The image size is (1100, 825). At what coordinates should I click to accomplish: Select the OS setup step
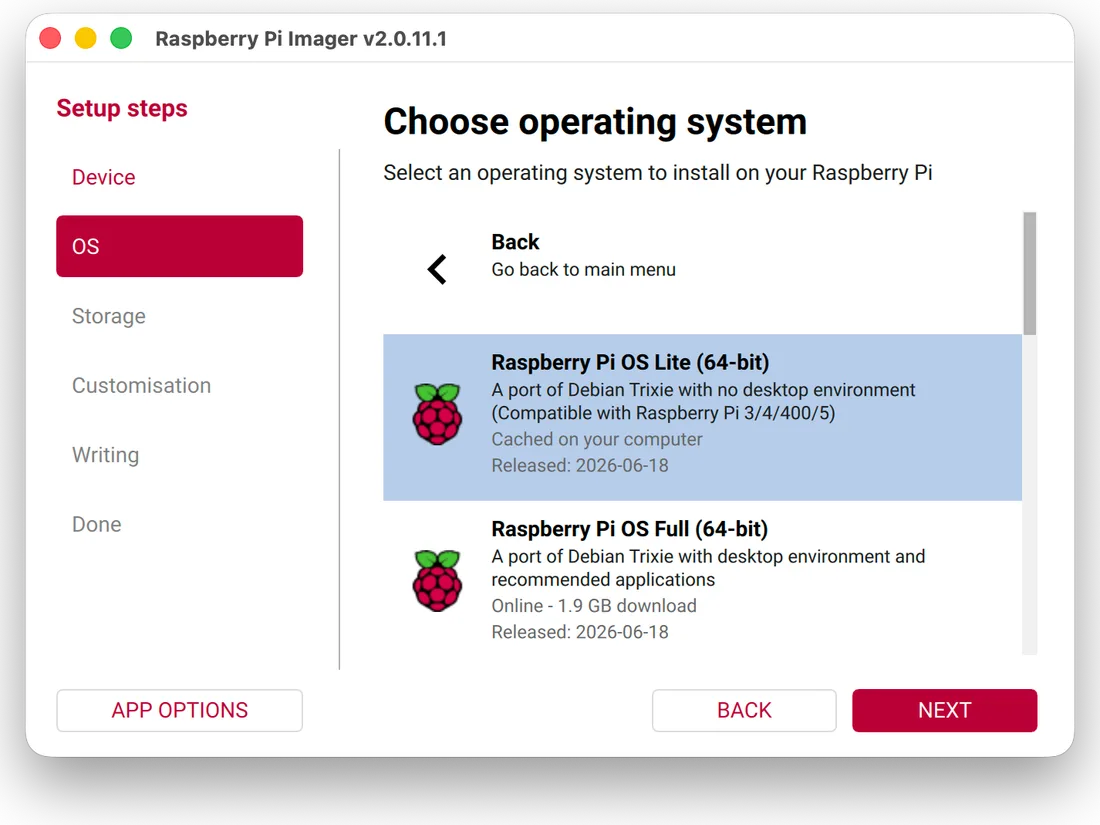click(x=180, y=246)
